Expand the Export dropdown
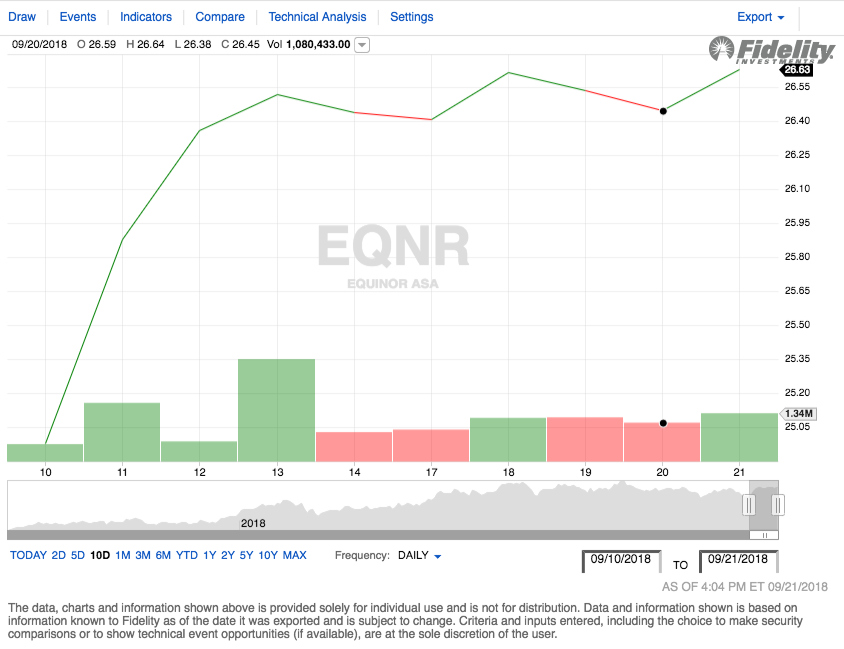This screenshot has width=844, height=649. (760, 17)
